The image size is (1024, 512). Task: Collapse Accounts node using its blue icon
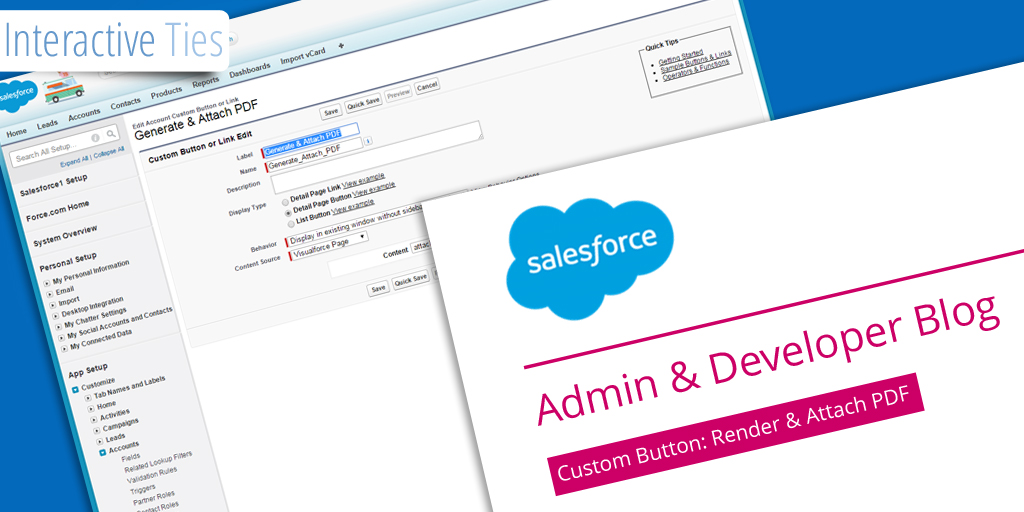(102, 451)
